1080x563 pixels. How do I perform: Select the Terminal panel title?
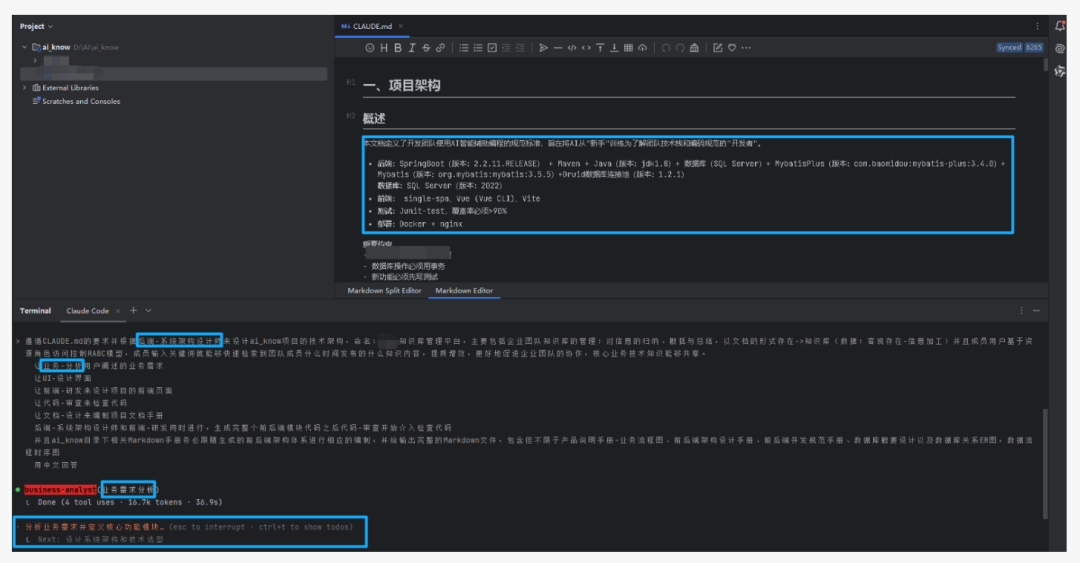pyautogui.click(x=35, y=311)
